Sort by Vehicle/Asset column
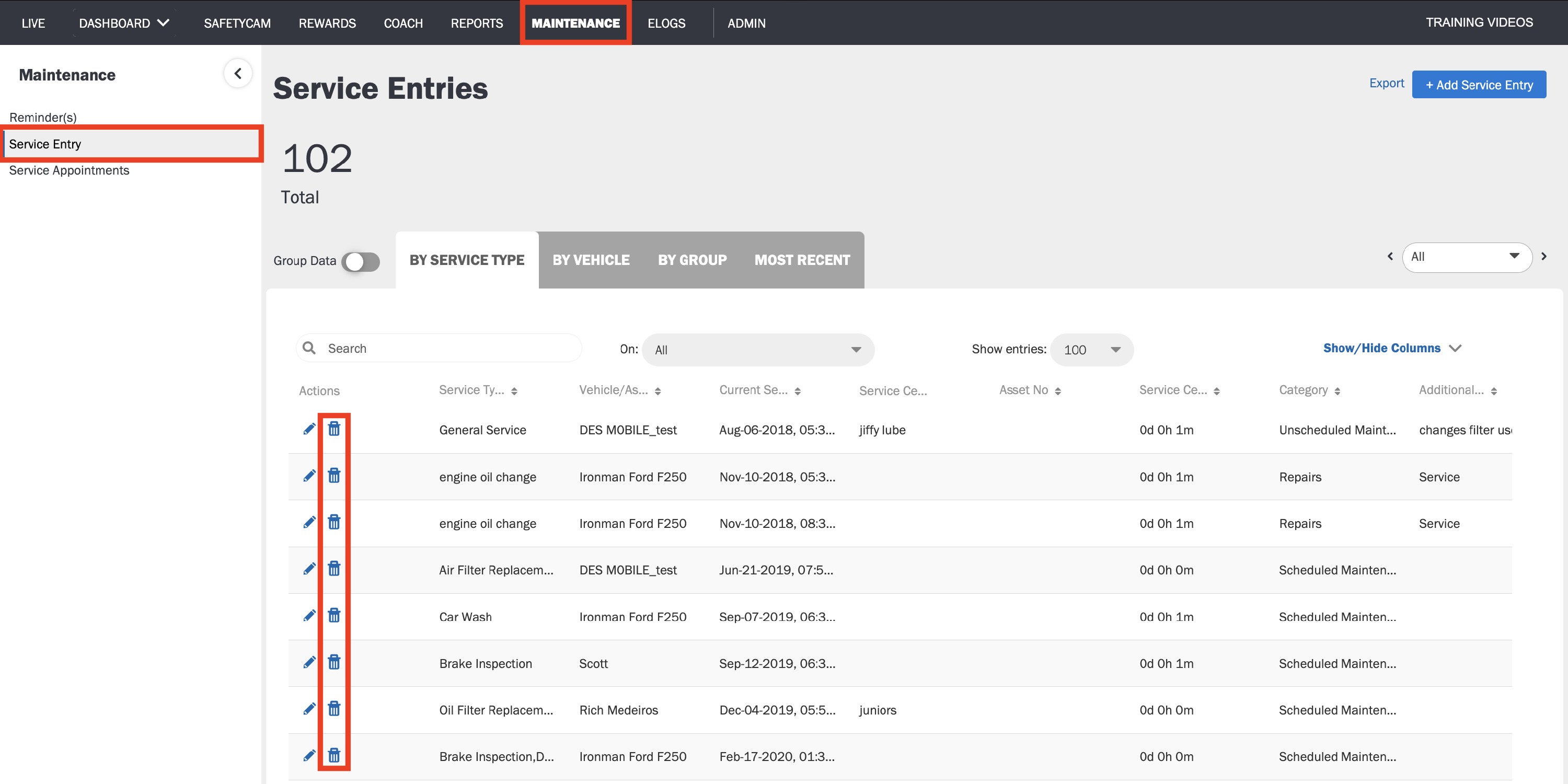Screen dimensions: 1568x784 [x=658, y=391]
